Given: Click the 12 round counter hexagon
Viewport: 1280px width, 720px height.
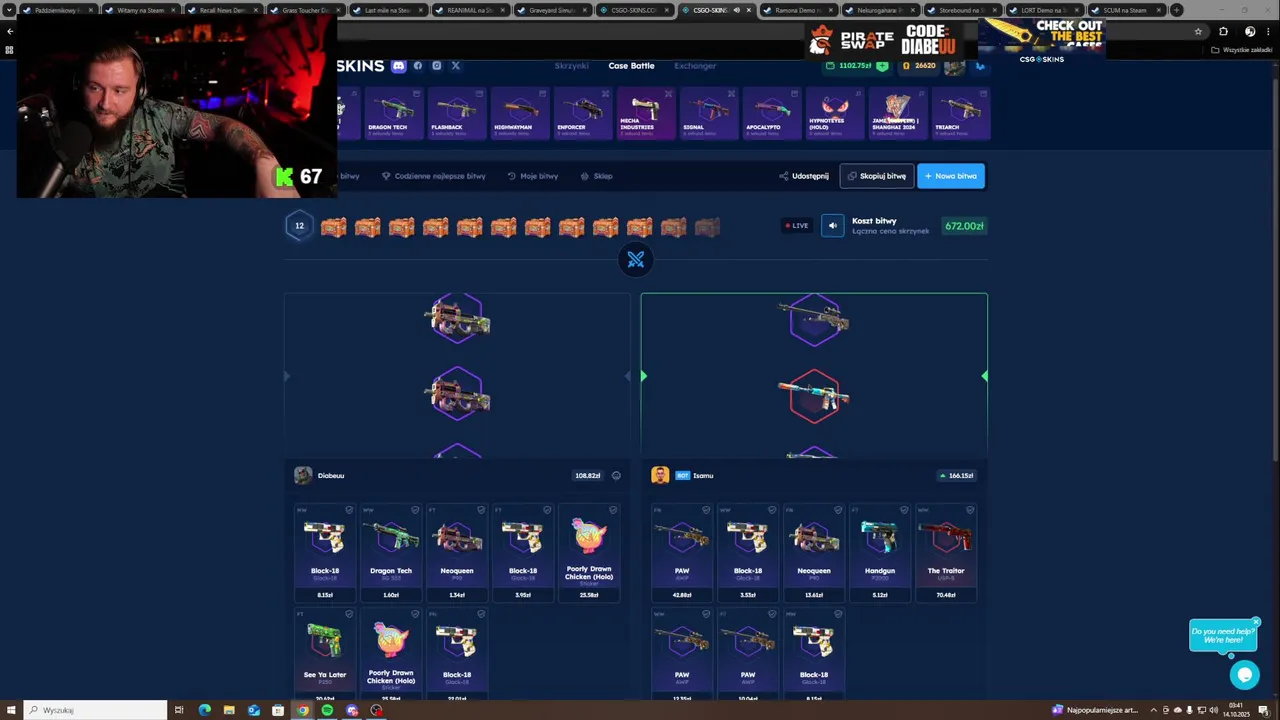Looking at the screenshot, I should pos(299,226).
